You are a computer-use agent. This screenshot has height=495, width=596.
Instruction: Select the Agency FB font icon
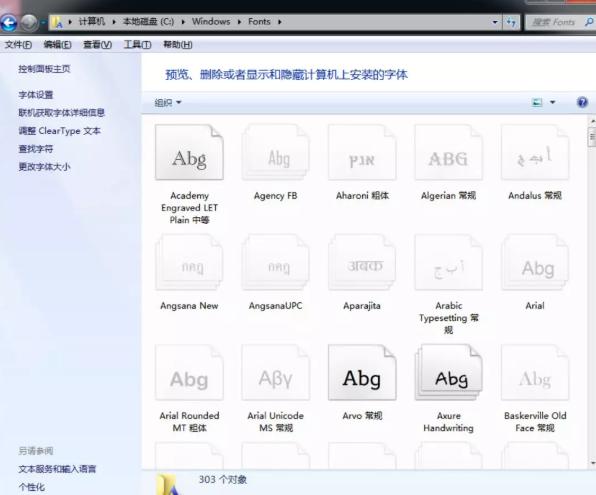[276, 152]
